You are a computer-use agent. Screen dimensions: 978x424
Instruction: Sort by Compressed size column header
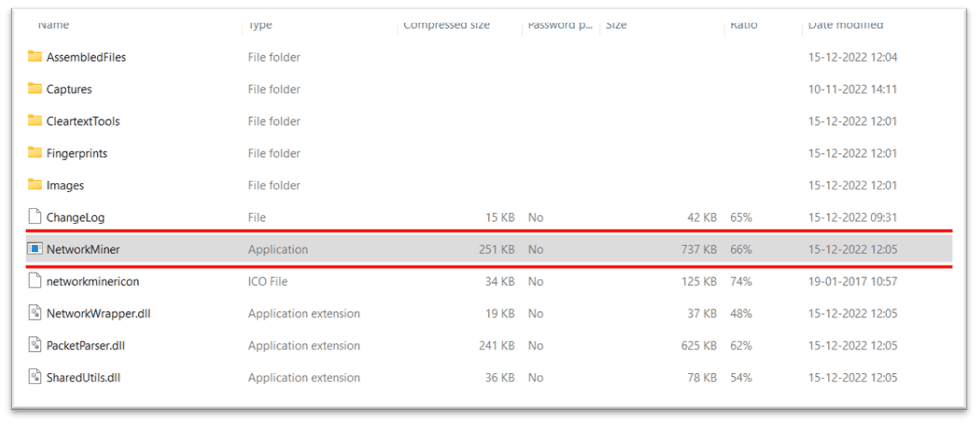pyautogui.click(x=446, y=25)
